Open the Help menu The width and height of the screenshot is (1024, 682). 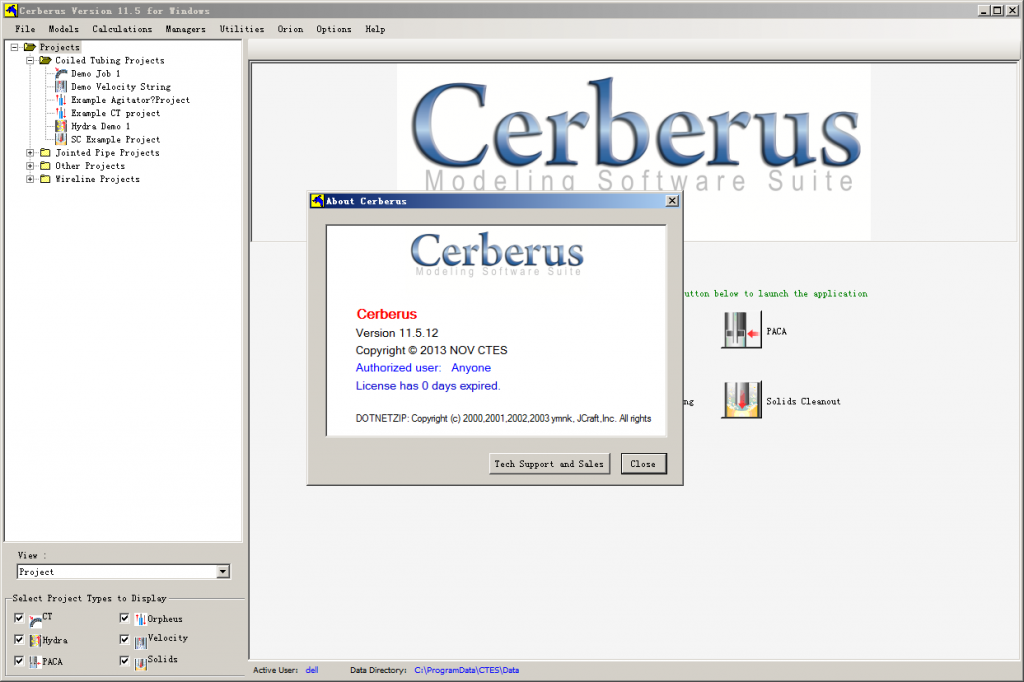(x=375, y=29)
